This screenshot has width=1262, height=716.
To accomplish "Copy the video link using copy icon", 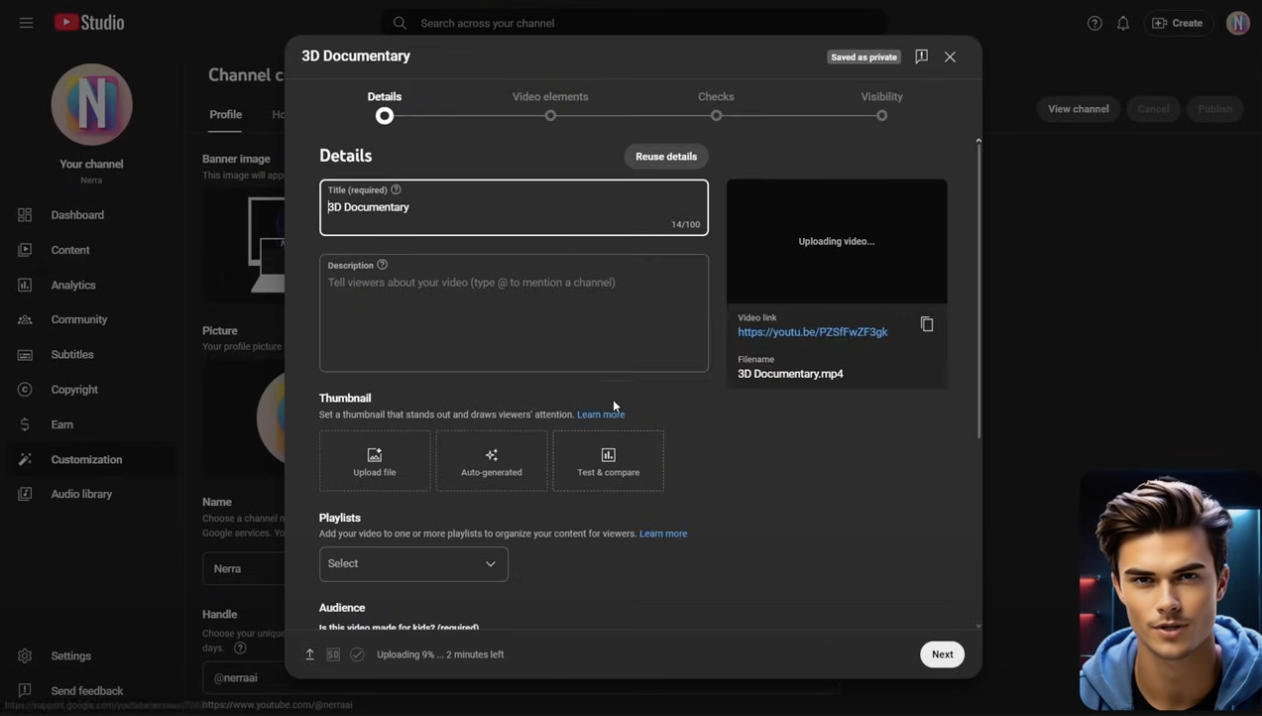I will [927, 324].
